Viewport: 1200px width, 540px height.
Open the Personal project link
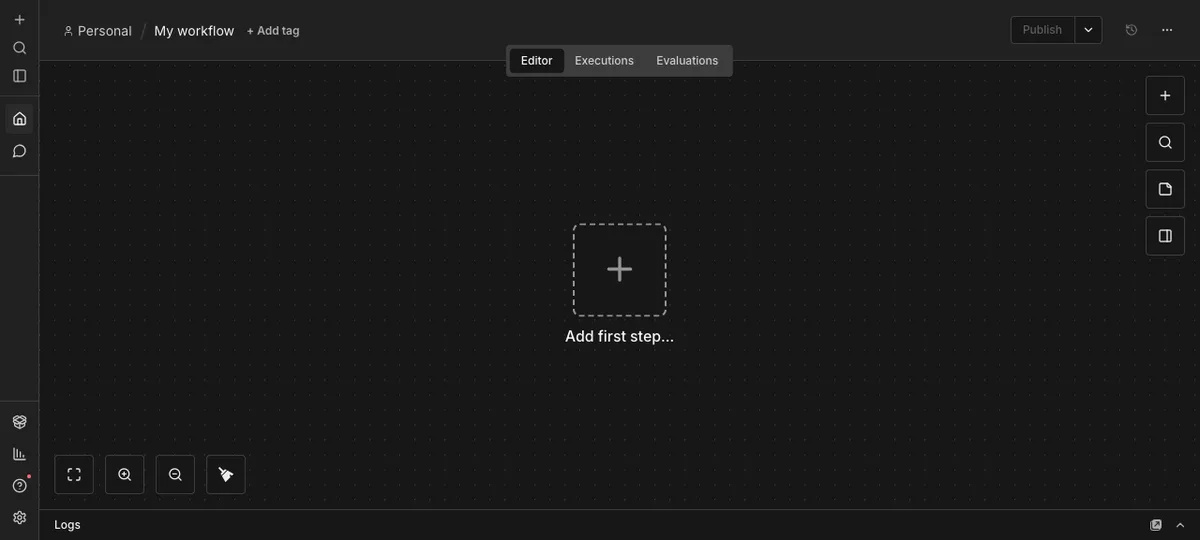(97, 31)
